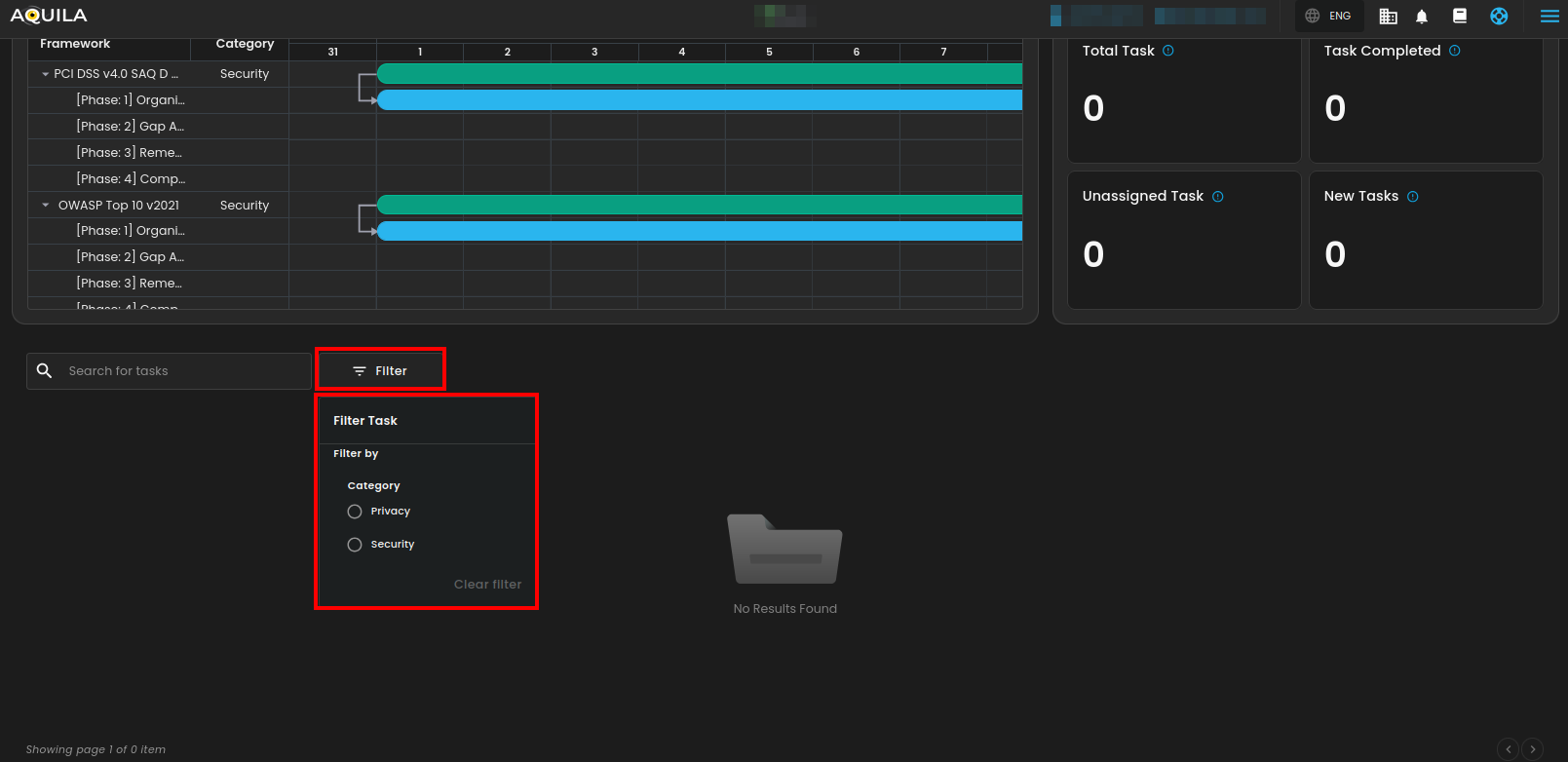Click the green PCI DSS timeline bar
Screen dimensions: 1568x762
click(x=699, y=74)
